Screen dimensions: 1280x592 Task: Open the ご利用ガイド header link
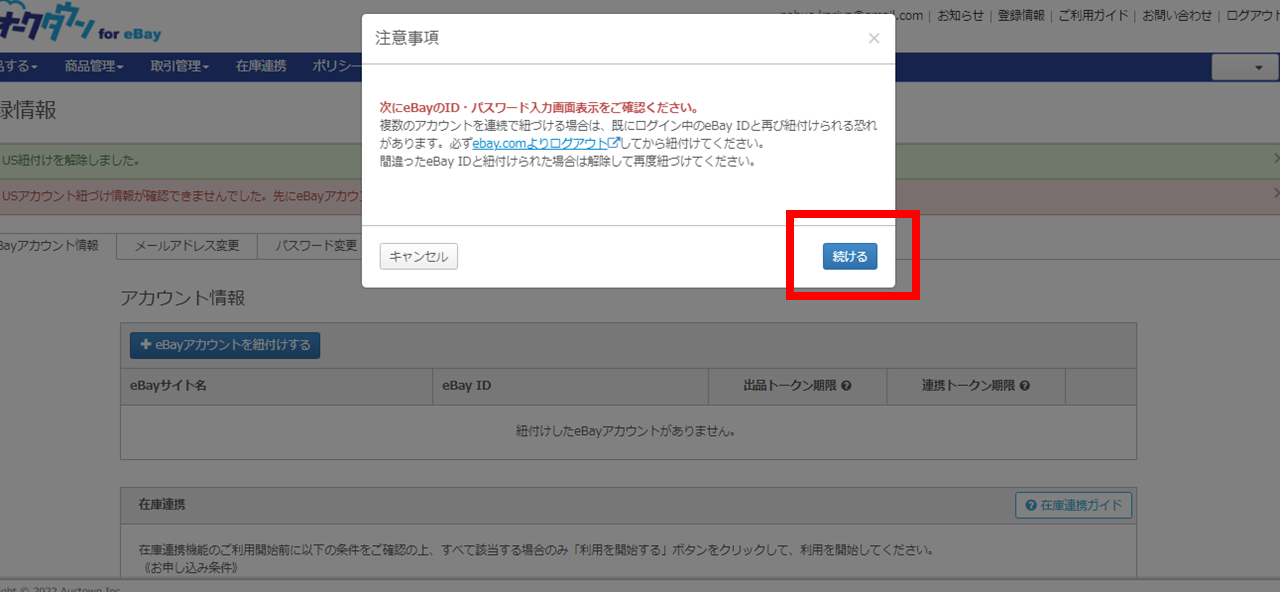(x=1093, y=16)
